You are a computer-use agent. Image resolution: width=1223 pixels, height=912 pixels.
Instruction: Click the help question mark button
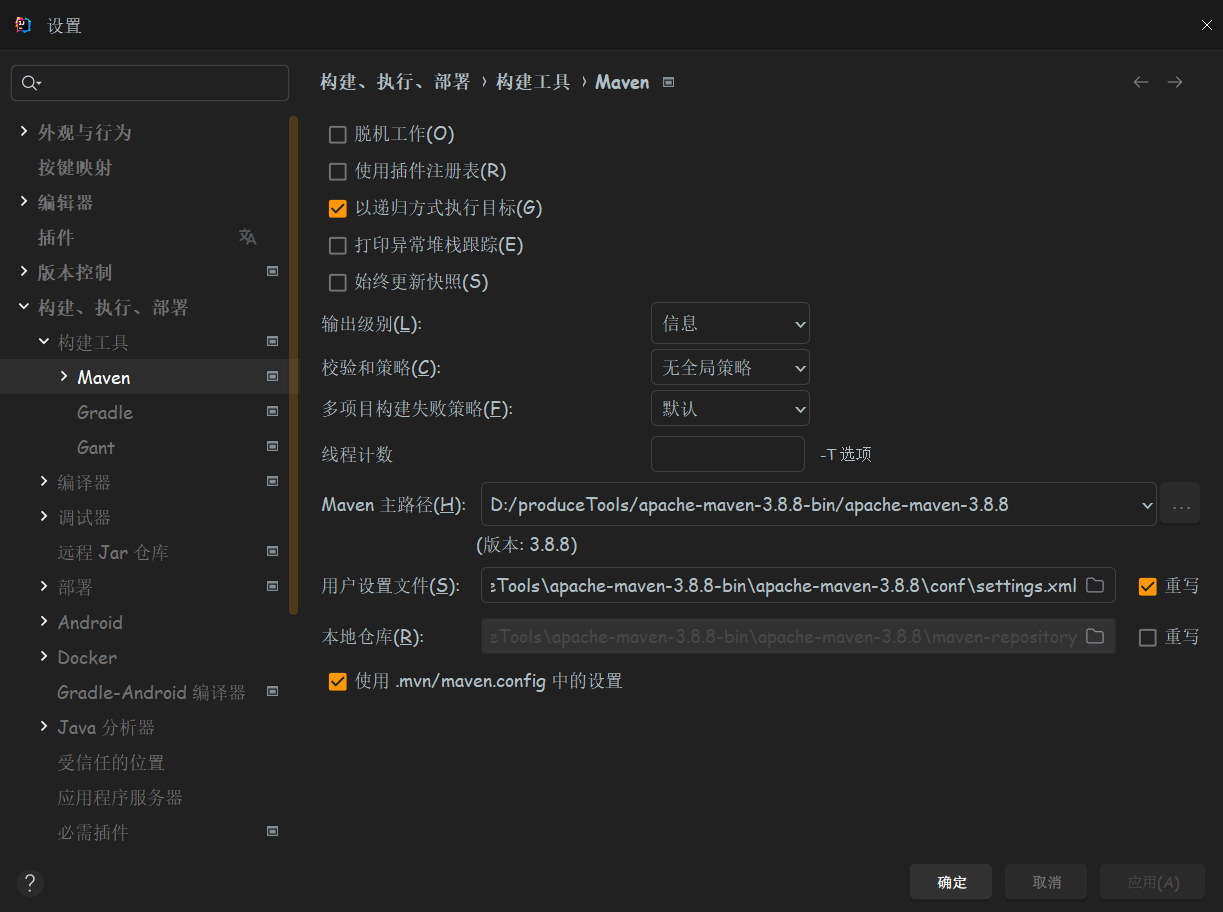pos(30,883)
